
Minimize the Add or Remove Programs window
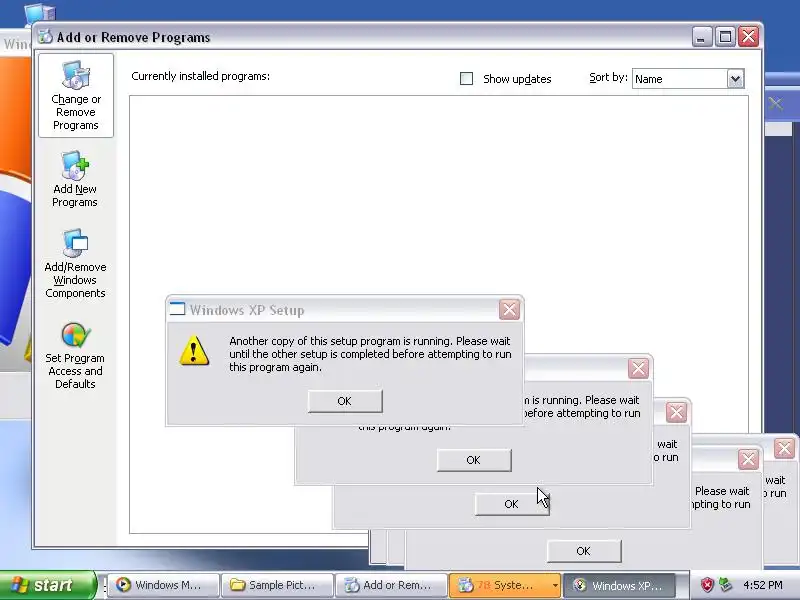(x=702, y=37)
